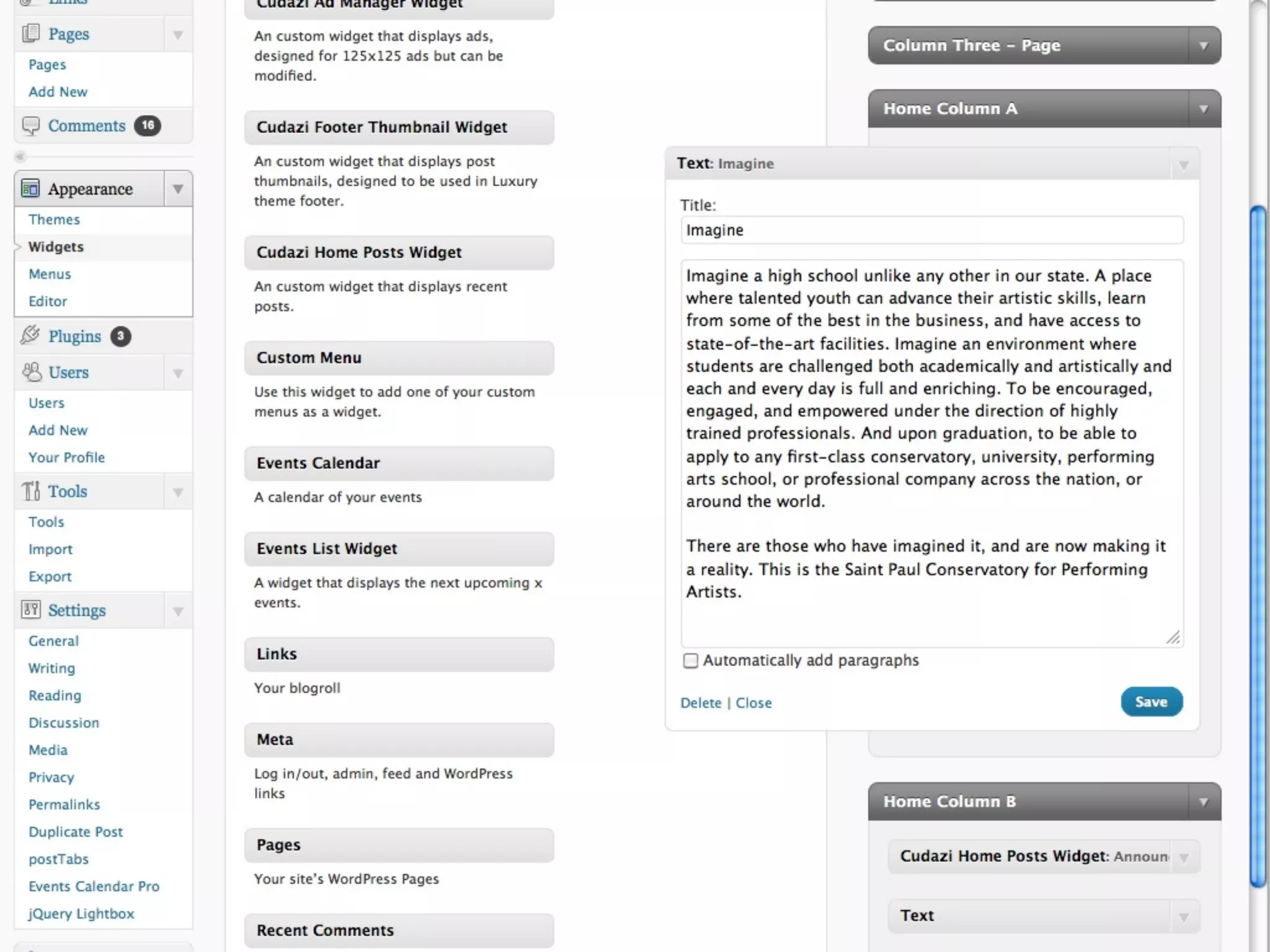
Task: Expand the Column Three - Page sidebar
Action: point(1204,46)
